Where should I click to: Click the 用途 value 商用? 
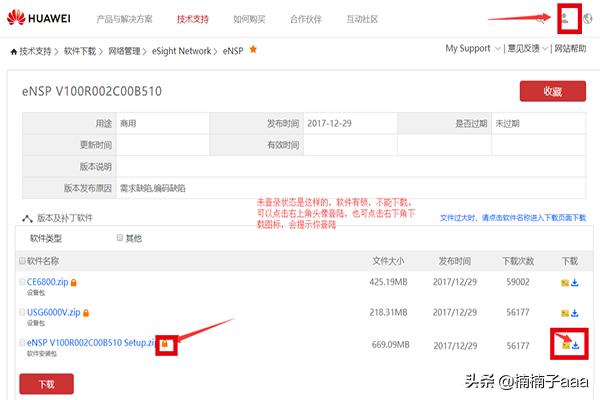(x=128, y=123)
